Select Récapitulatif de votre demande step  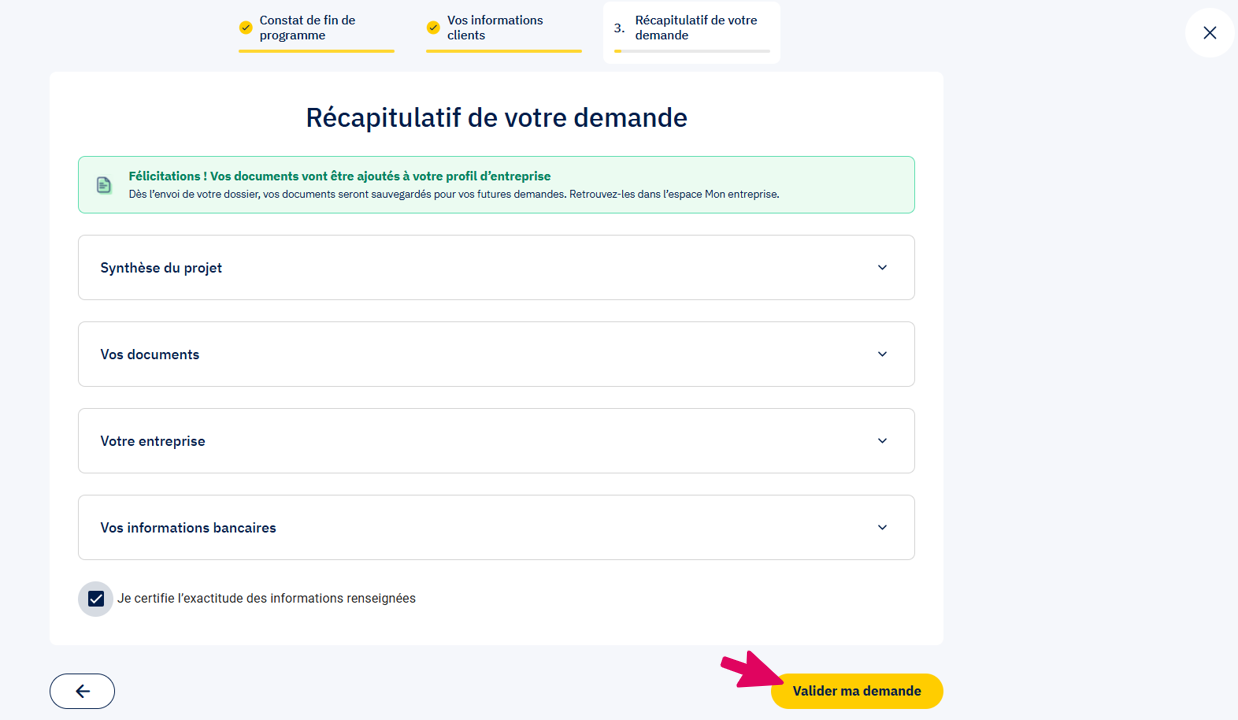tap(695, 28)
